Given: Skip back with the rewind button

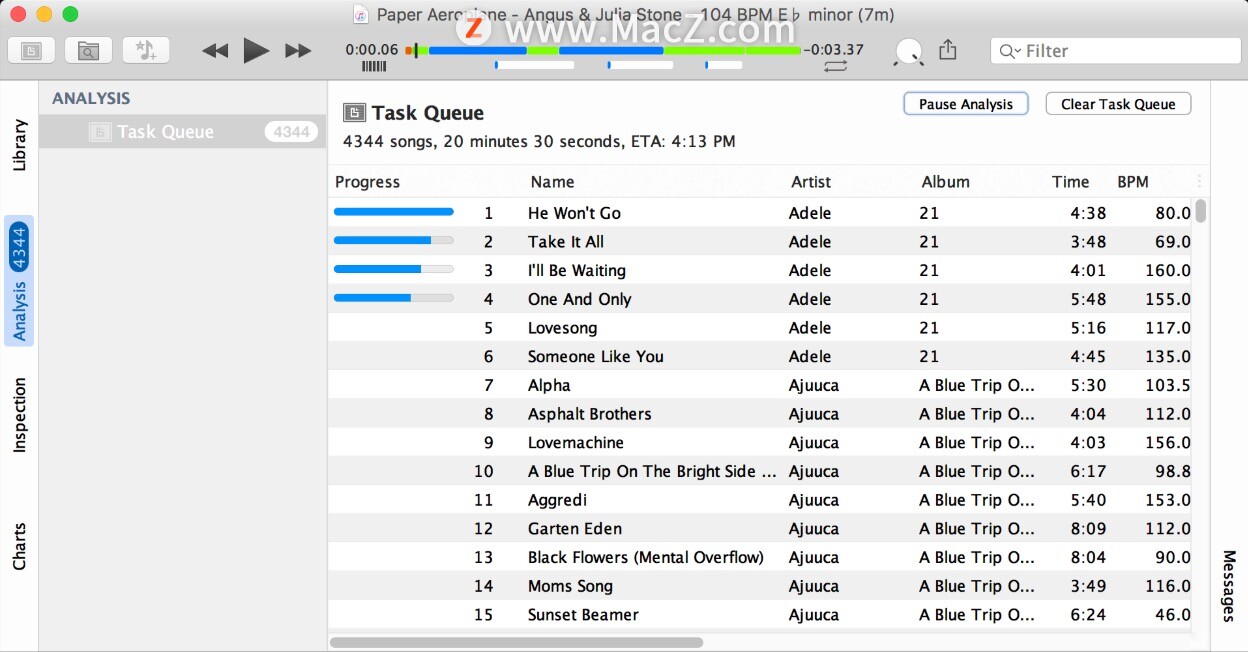Looking at the screenshot, I should tap(215, 51).
